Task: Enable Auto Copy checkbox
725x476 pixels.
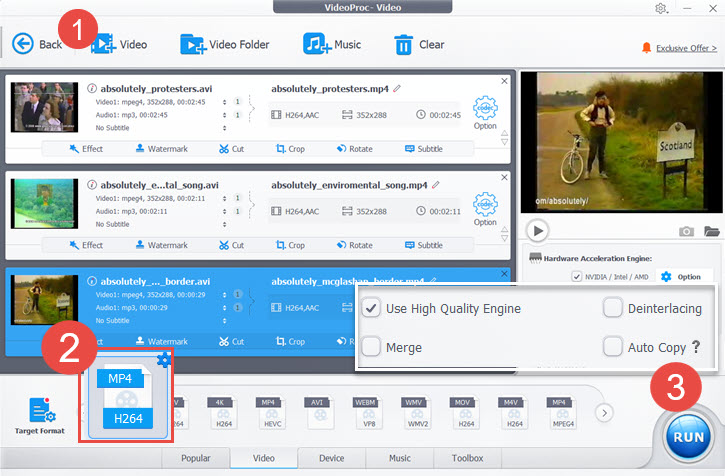Action: point(612,347)
